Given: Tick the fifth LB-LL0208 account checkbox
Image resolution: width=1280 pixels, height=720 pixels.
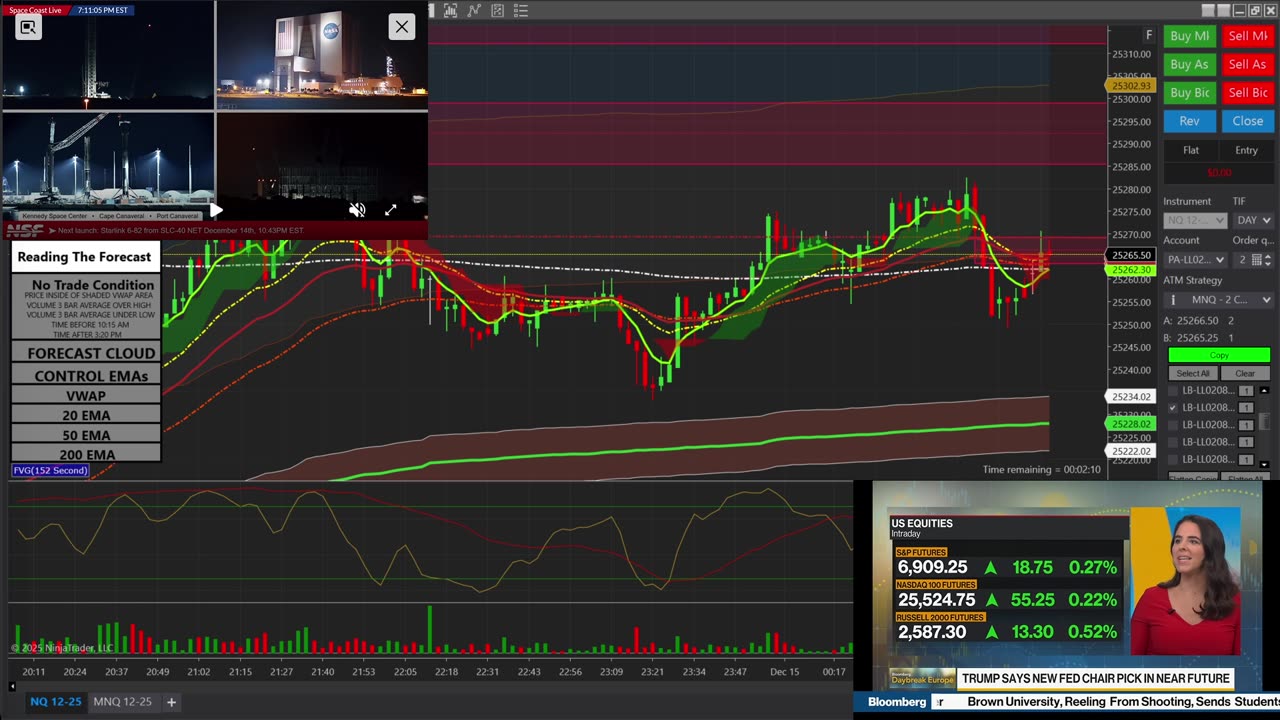Looking at the screenshot, I should pos(1173,459).
